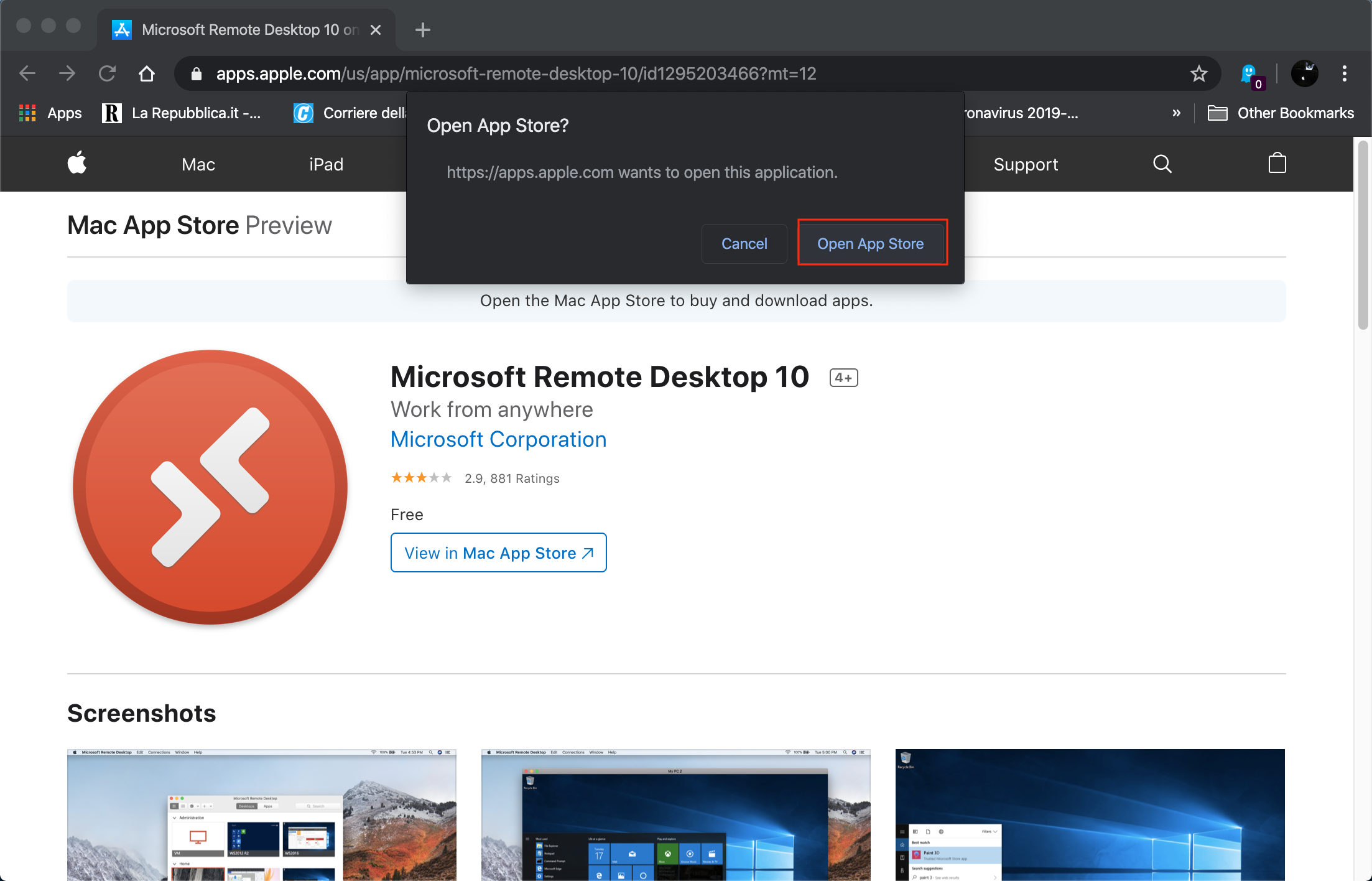Click the 4+ age rating badge
This screenshot has width=1372, height=881.
(844, 378)
